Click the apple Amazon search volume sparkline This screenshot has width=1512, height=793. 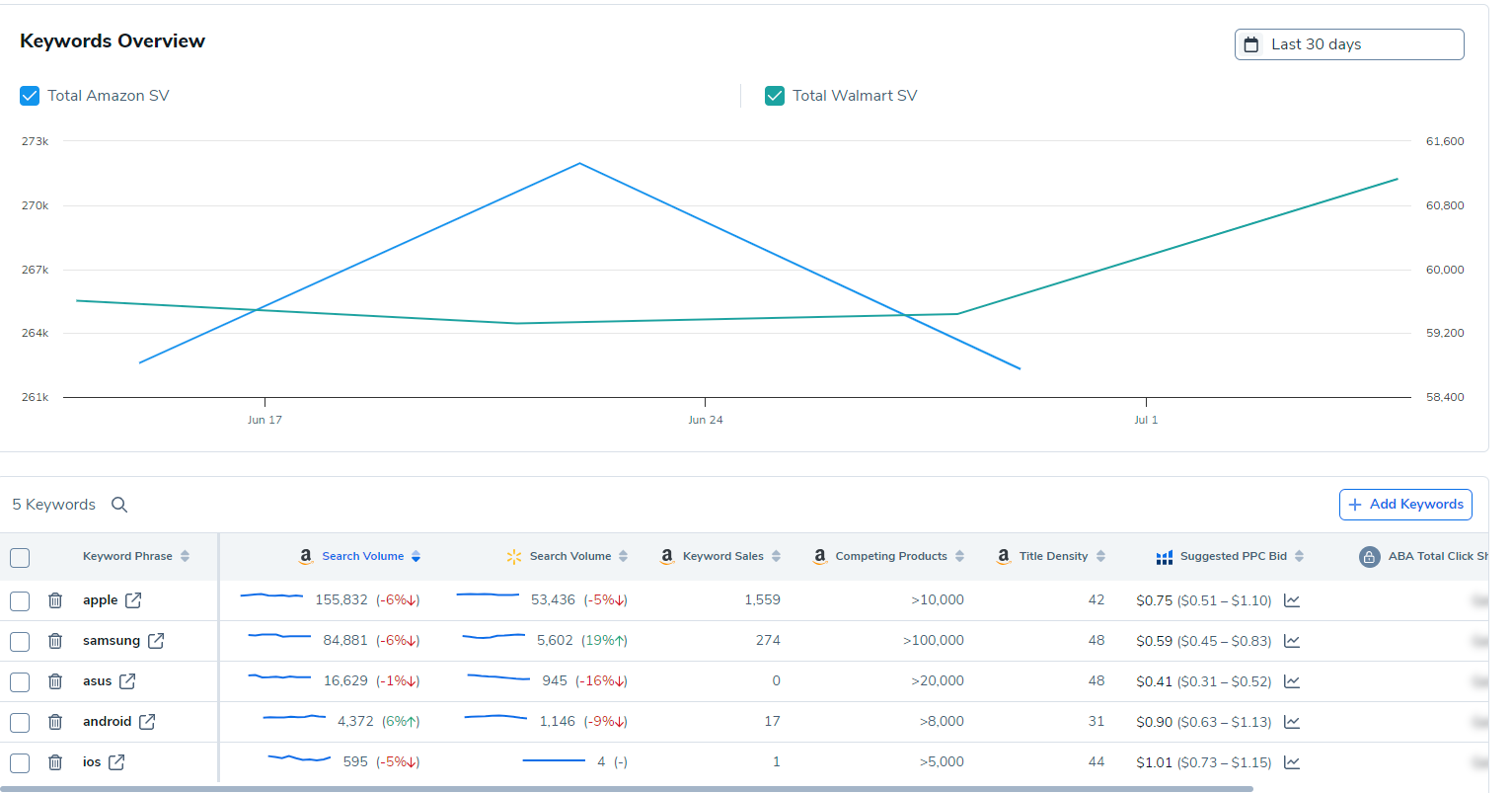point(272,595)
